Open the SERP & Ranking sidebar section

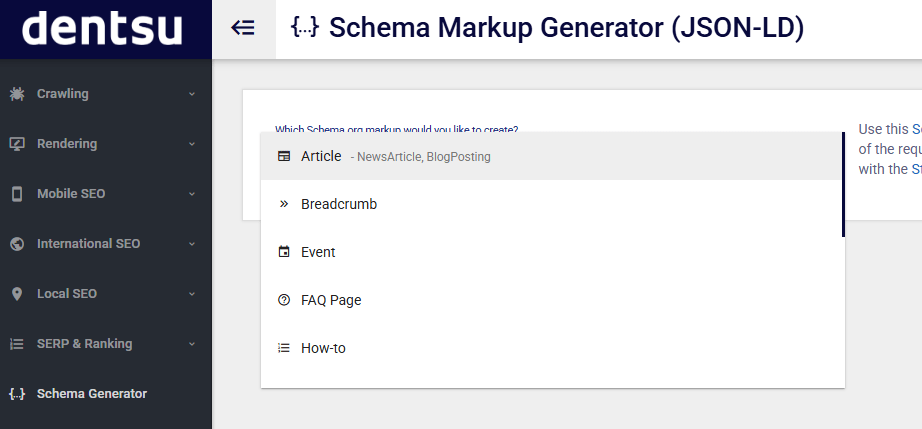(106, 344)
